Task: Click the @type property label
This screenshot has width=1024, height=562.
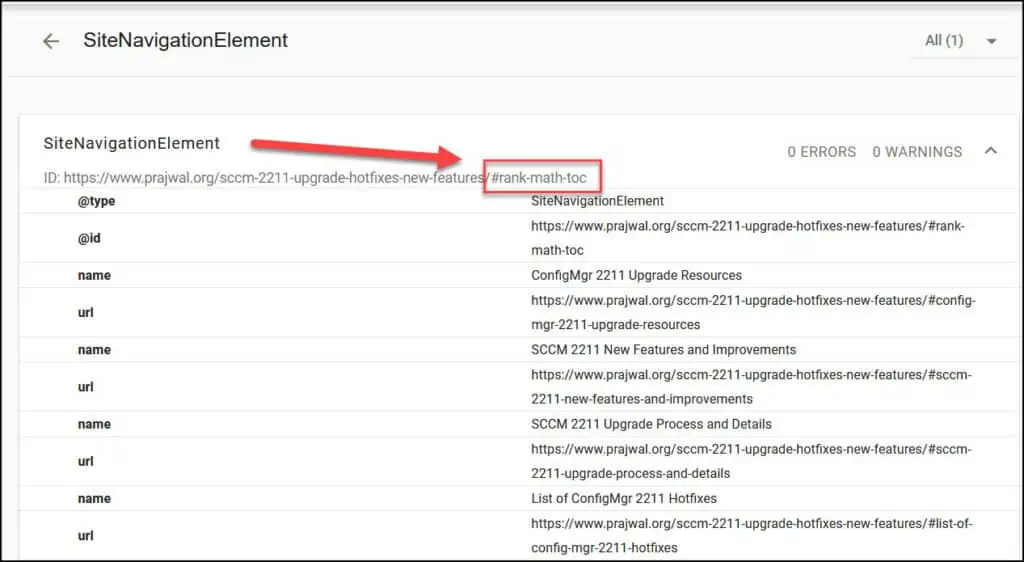Action: (x=97, y=201)
